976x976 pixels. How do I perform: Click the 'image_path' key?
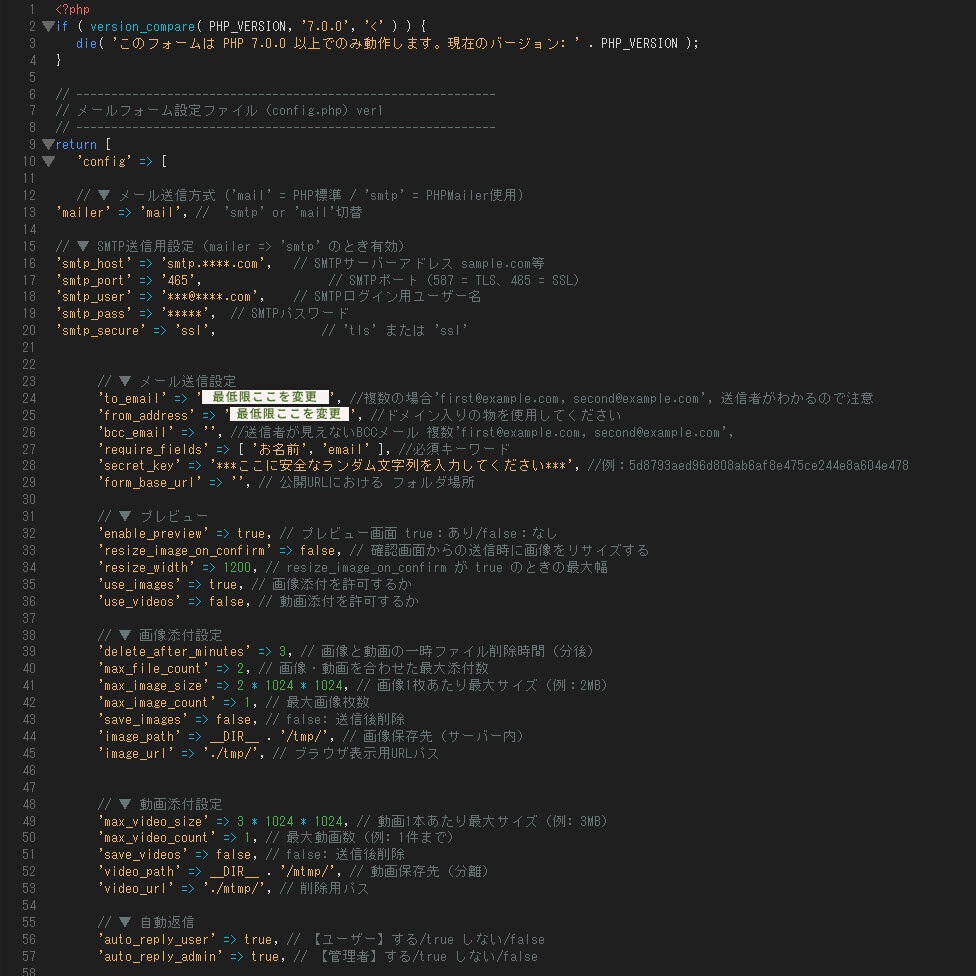tap(139, 736)
